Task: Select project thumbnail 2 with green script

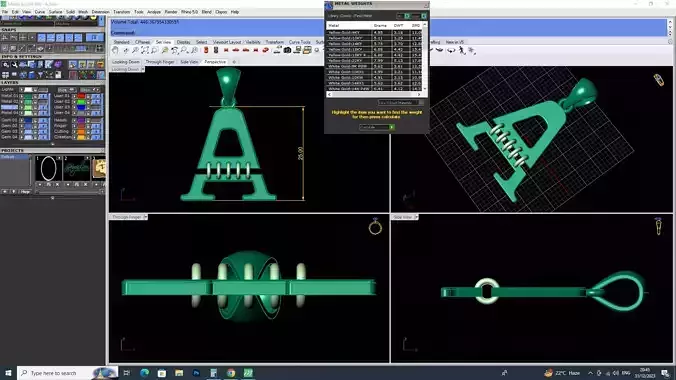Action: (x=76, y=168)
